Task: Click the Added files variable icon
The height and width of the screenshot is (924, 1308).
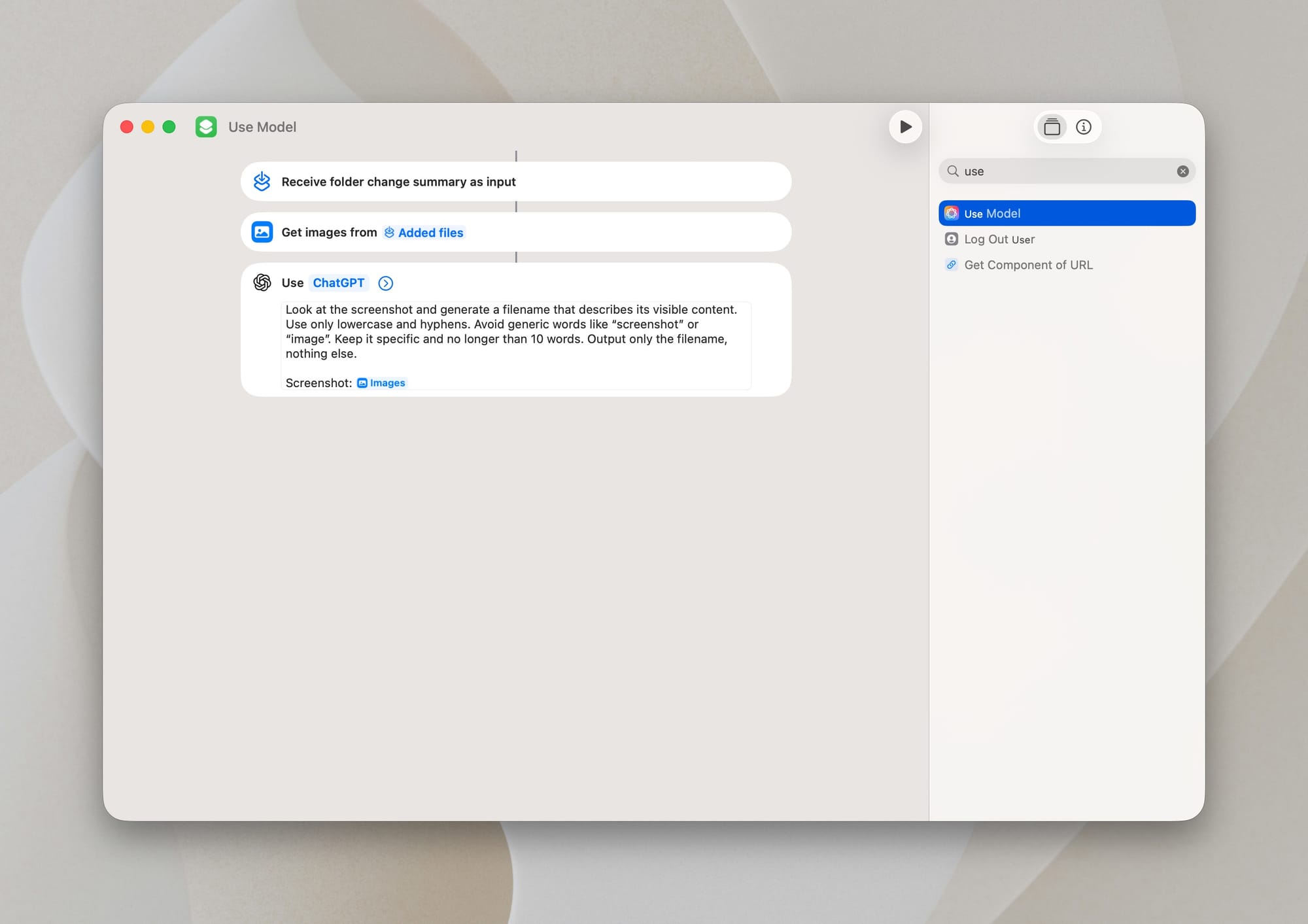Action: pos(389,232)
